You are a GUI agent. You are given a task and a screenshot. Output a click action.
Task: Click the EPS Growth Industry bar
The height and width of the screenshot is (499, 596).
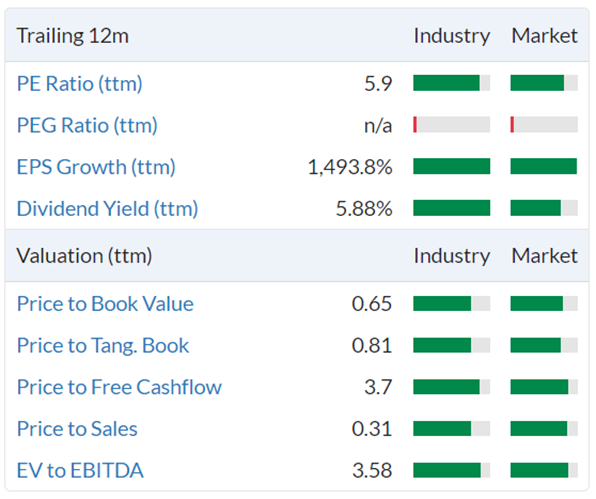pyautogui.click(x=452, y=166)
